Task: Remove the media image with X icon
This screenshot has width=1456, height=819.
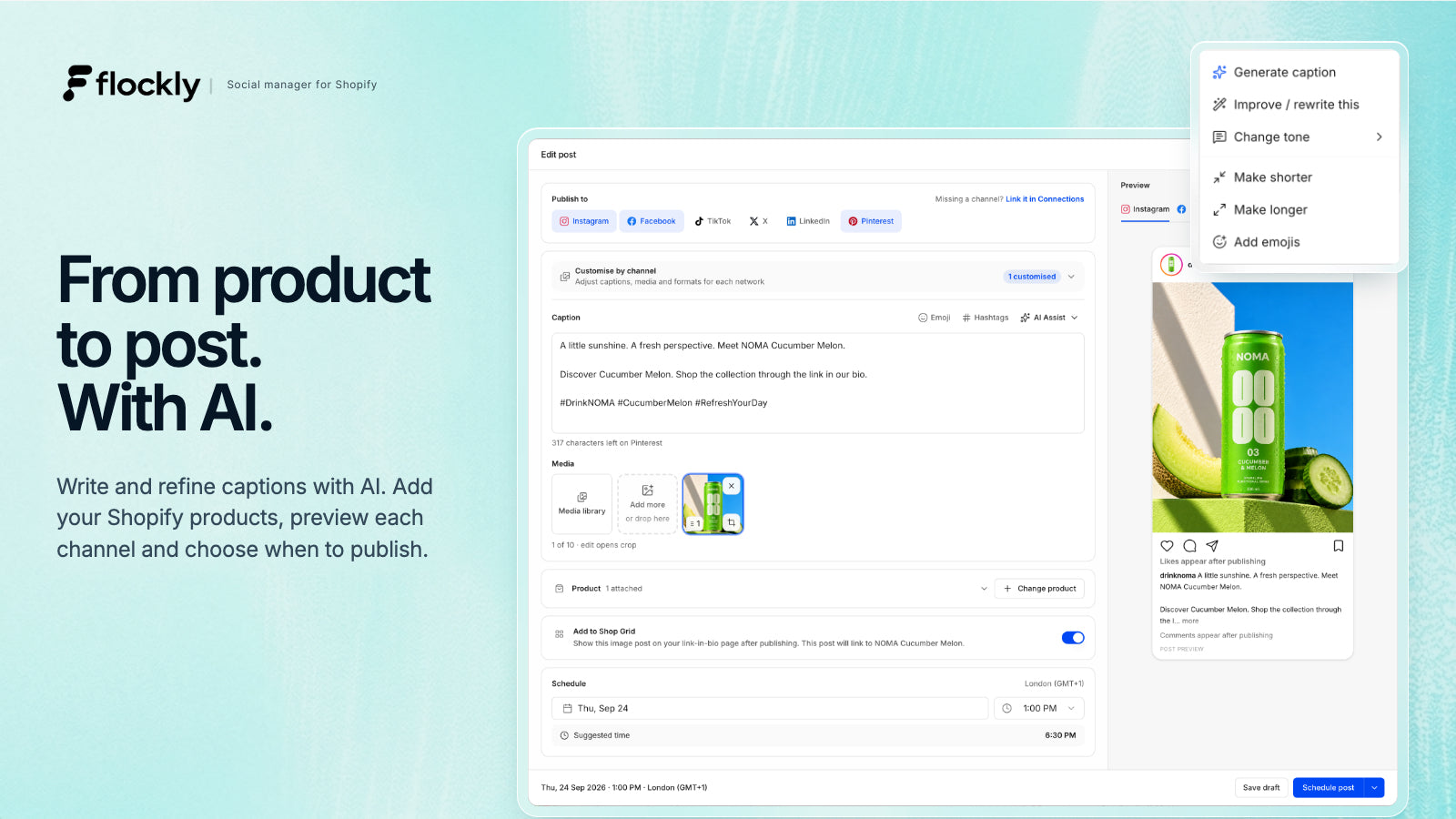Action: pos(732,486)
